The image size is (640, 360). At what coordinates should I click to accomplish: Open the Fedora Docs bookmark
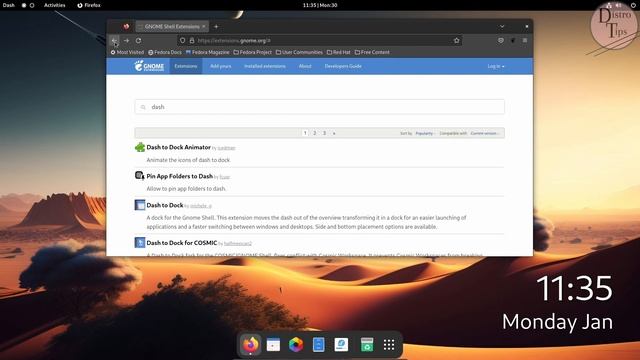coord(165,52)
